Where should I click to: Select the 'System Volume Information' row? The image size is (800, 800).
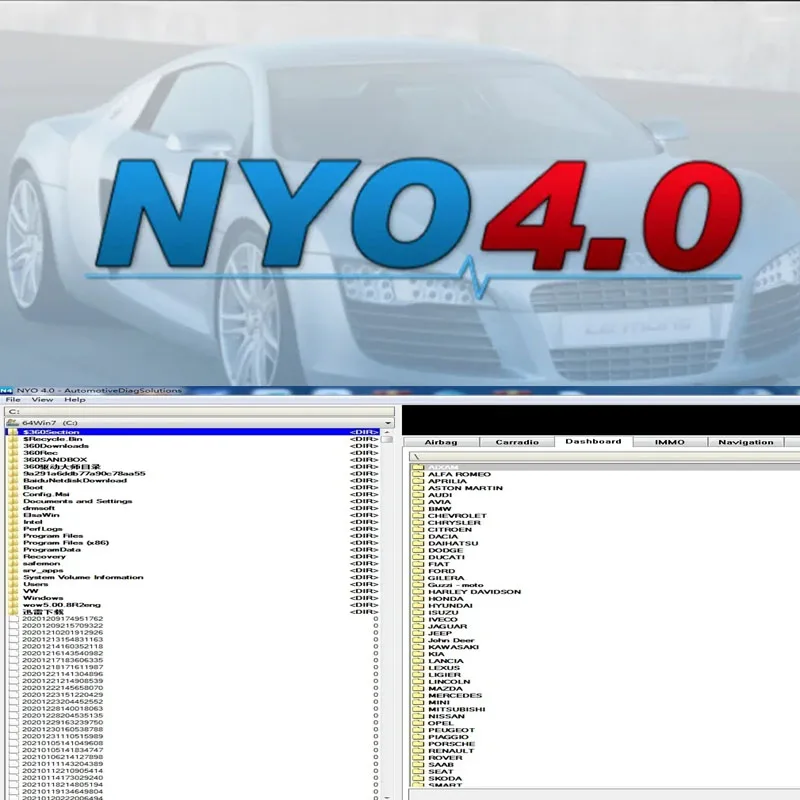click(x=193, y=578)
